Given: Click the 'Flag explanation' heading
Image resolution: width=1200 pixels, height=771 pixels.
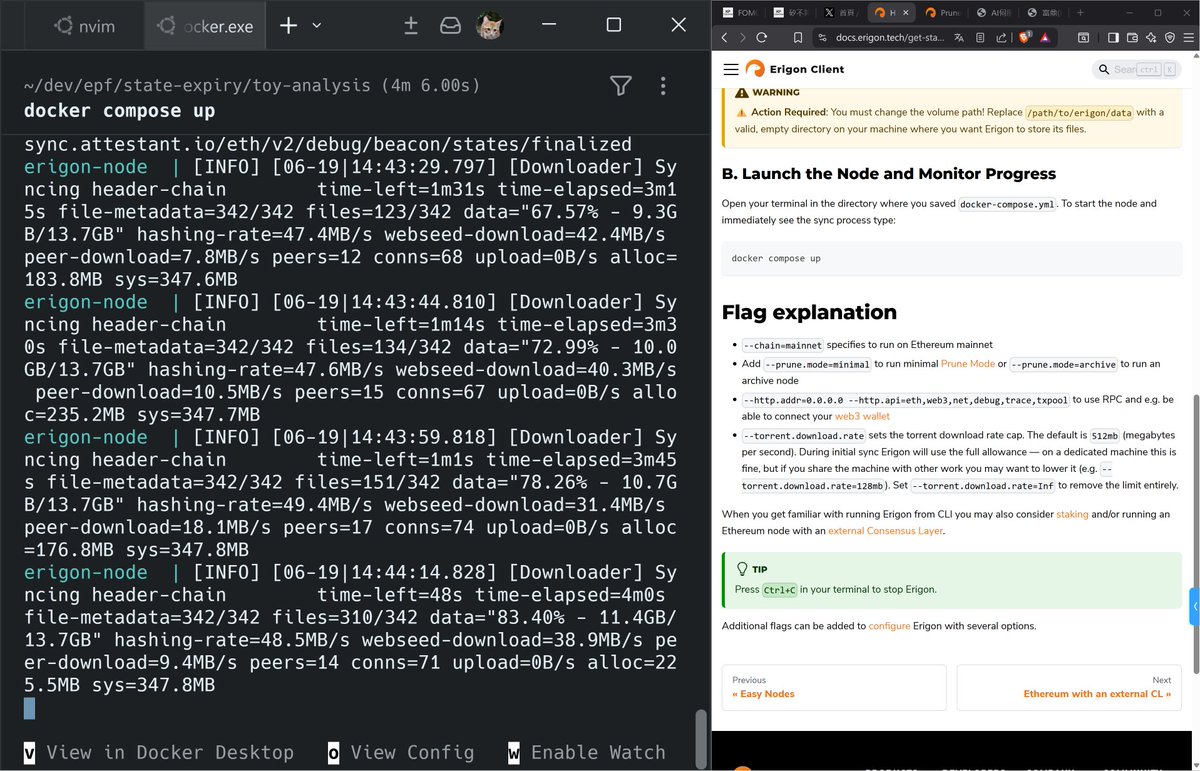Looking at the screenshot, I should point(809,312).
